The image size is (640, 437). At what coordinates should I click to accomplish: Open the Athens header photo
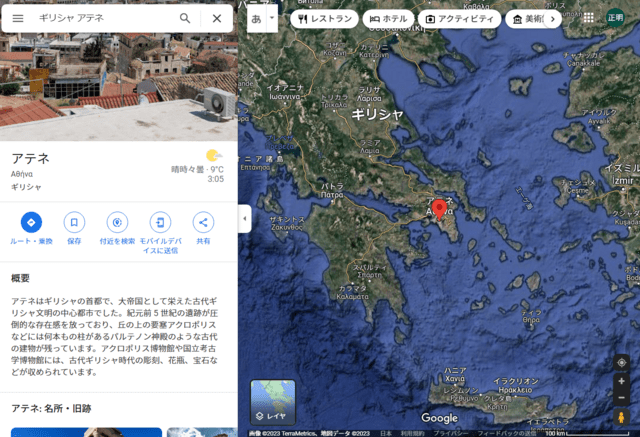119,87
